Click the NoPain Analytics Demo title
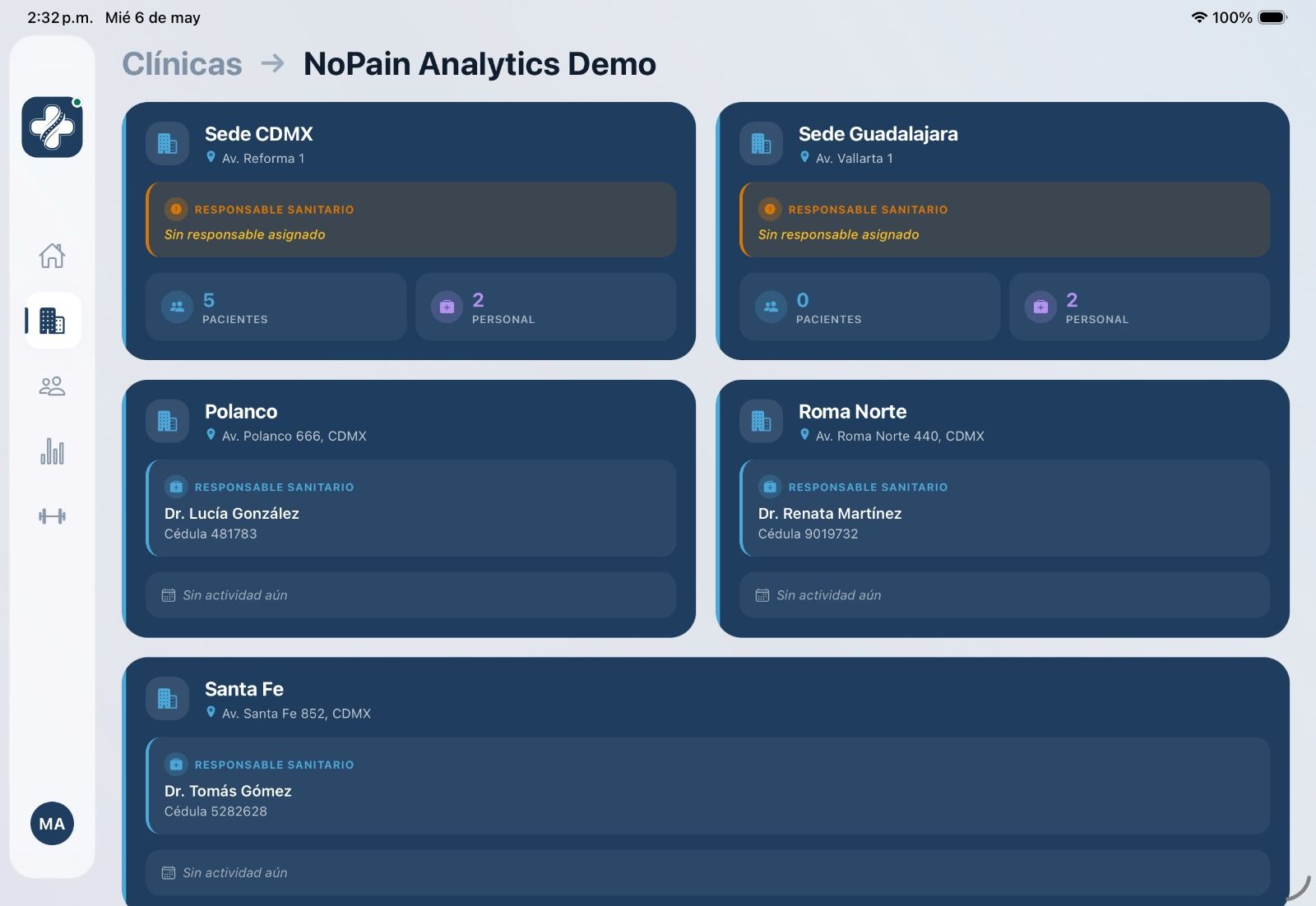 [x=480, y=64]
